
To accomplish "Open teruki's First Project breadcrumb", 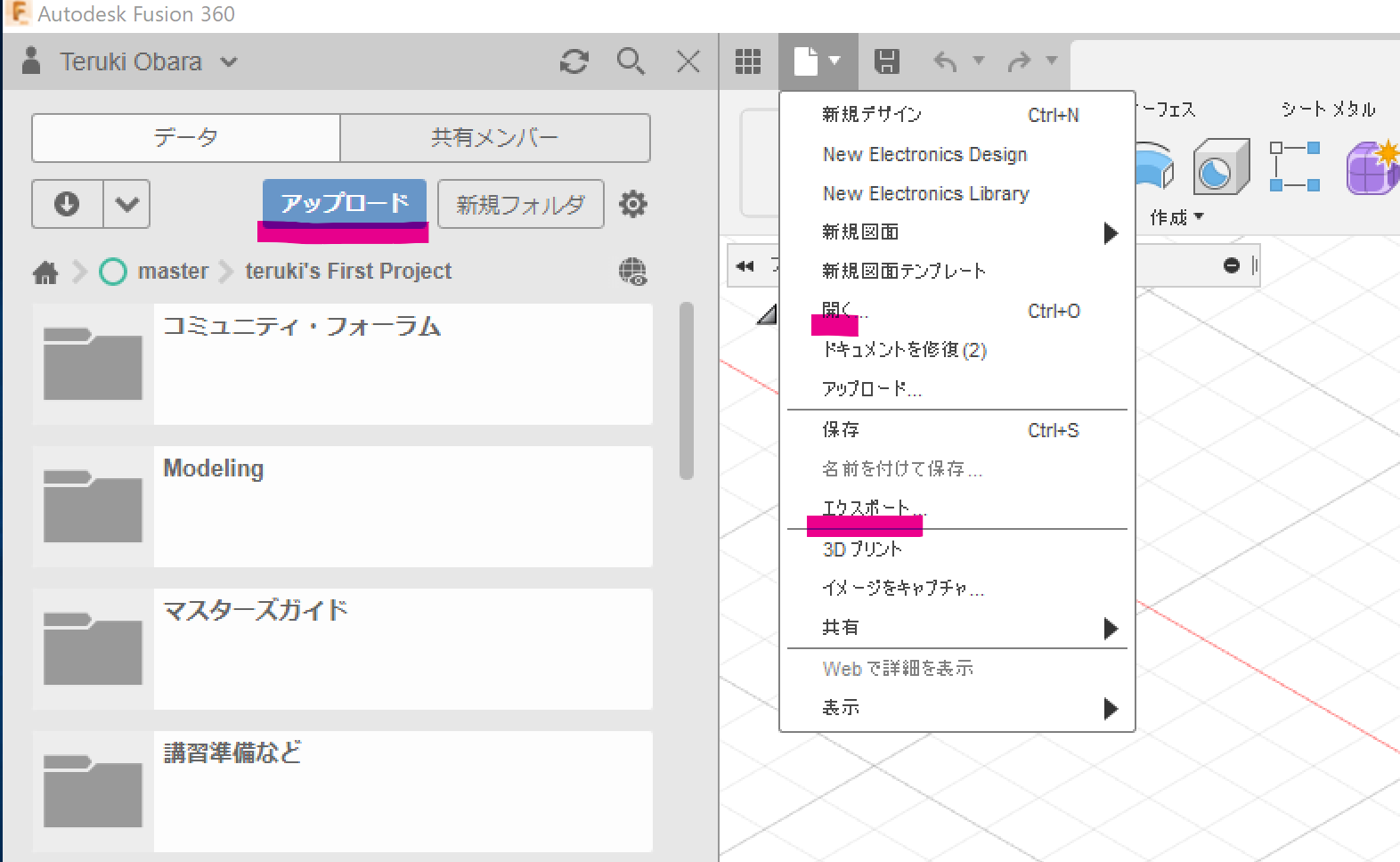I will [x=348, y=272].
